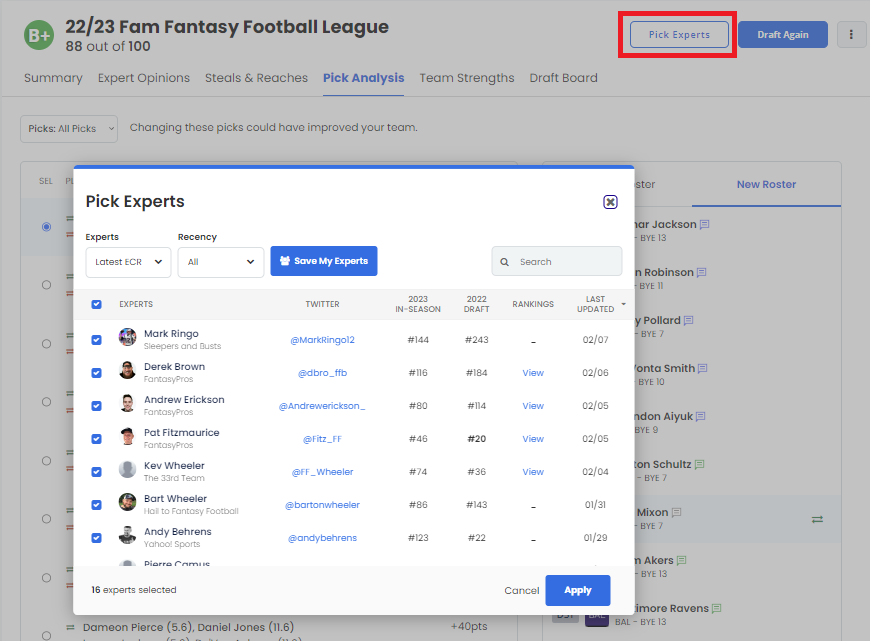Viewport: 870px width, 641px height.
Task: Switch to the Draft Board tab
Action: [563, 78]
